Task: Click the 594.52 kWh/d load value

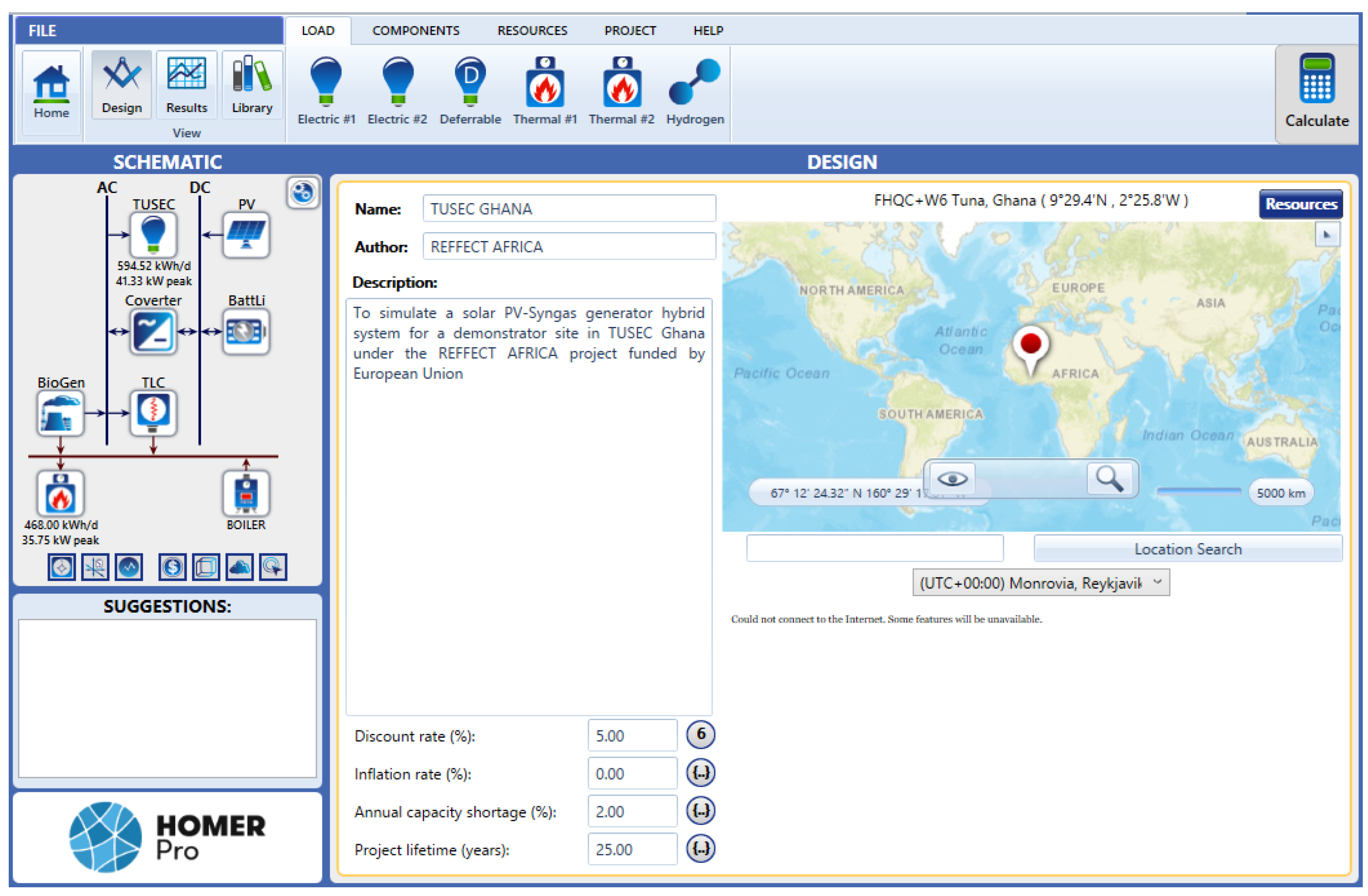Action: tap(153, 265)
